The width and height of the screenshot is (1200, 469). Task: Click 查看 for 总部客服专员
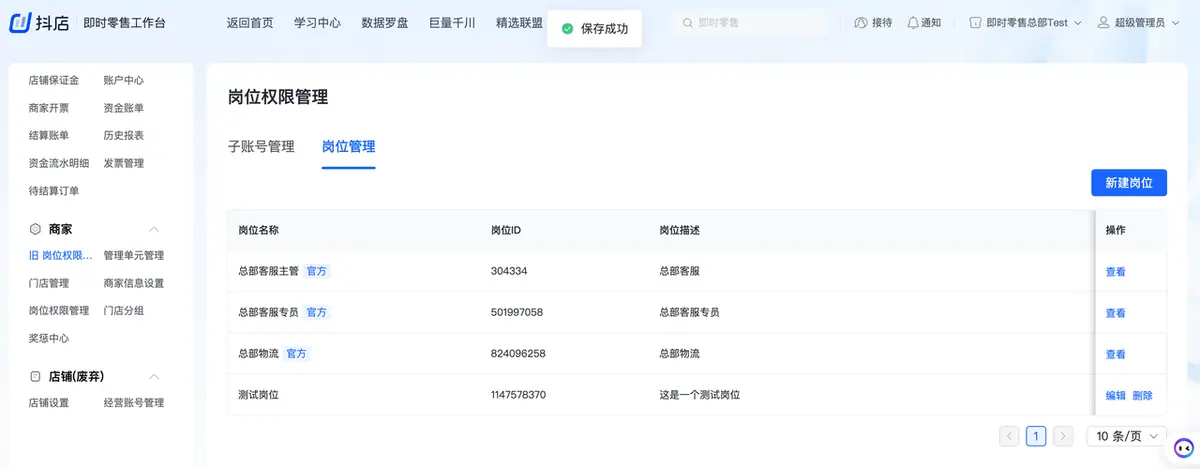pos(1115,313)
